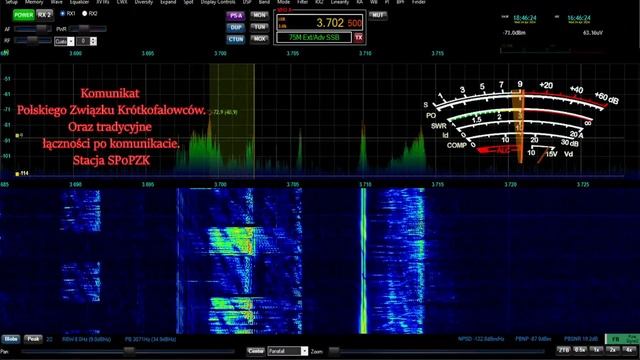Click the PBSNR status text
The height and width of the screenshot is (360, 640).
point(581,339)
